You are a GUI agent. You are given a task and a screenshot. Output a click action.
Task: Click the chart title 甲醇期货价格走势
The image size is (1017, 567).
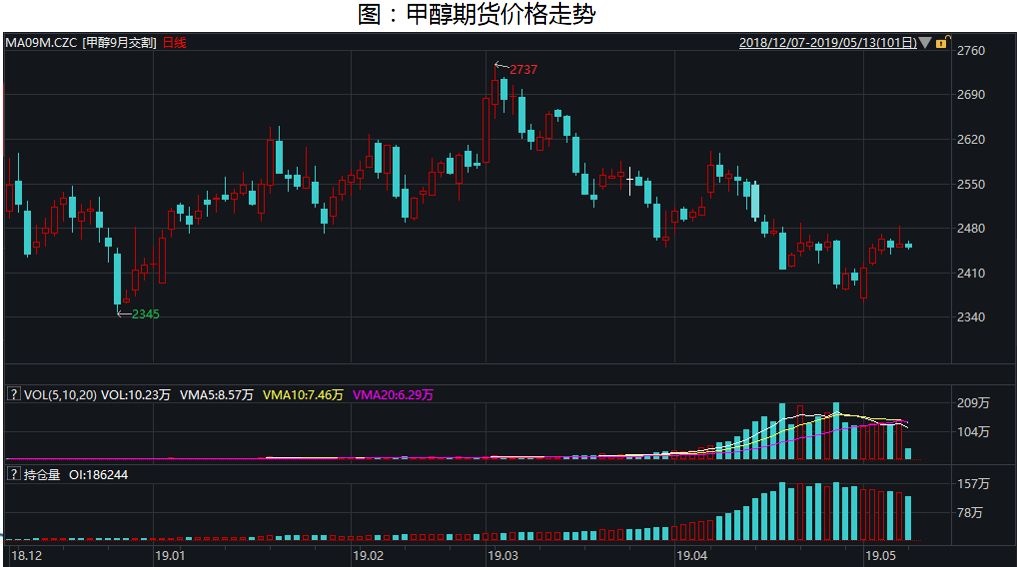[501, 14]
